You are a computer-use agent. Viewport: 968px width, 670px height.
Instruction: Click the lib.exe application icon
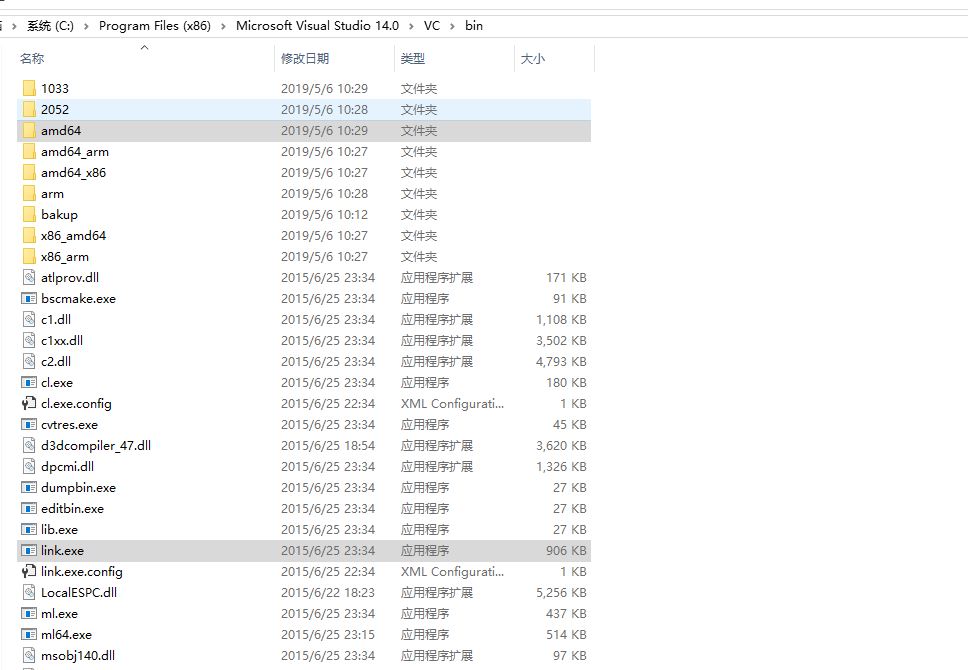[x=29, y=529]
